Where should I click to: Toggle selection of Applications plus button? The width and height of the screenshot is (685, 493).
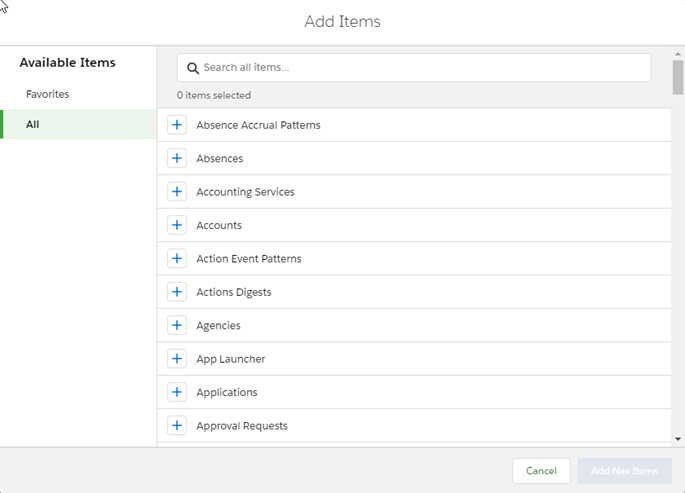(x=177, y=392)
